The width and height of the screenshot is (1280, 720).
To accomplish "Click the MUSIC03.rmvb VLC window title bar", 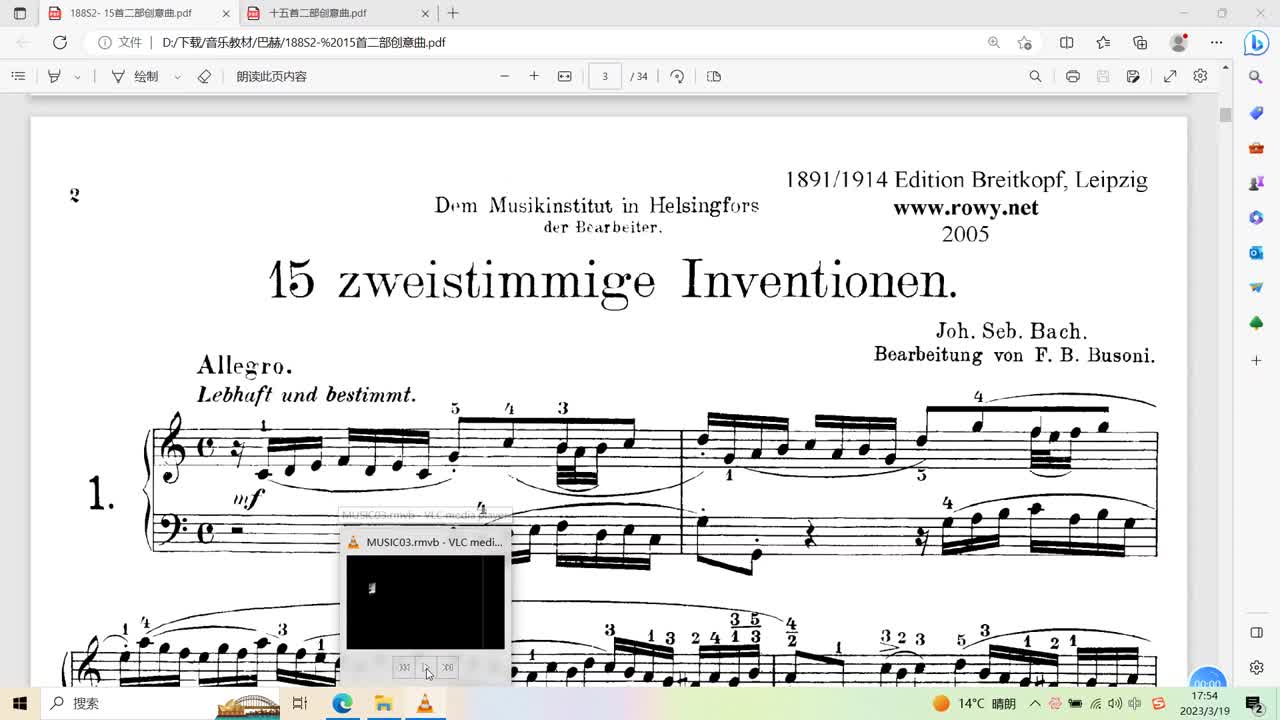I will click(426, 542).
